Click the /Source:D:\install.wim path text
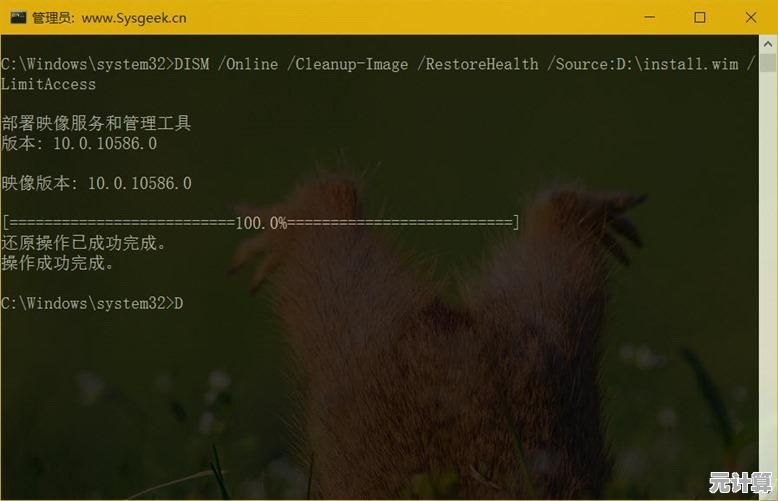Image resolution: width=778 pixels, height=501 pixels. click(643, 64)
